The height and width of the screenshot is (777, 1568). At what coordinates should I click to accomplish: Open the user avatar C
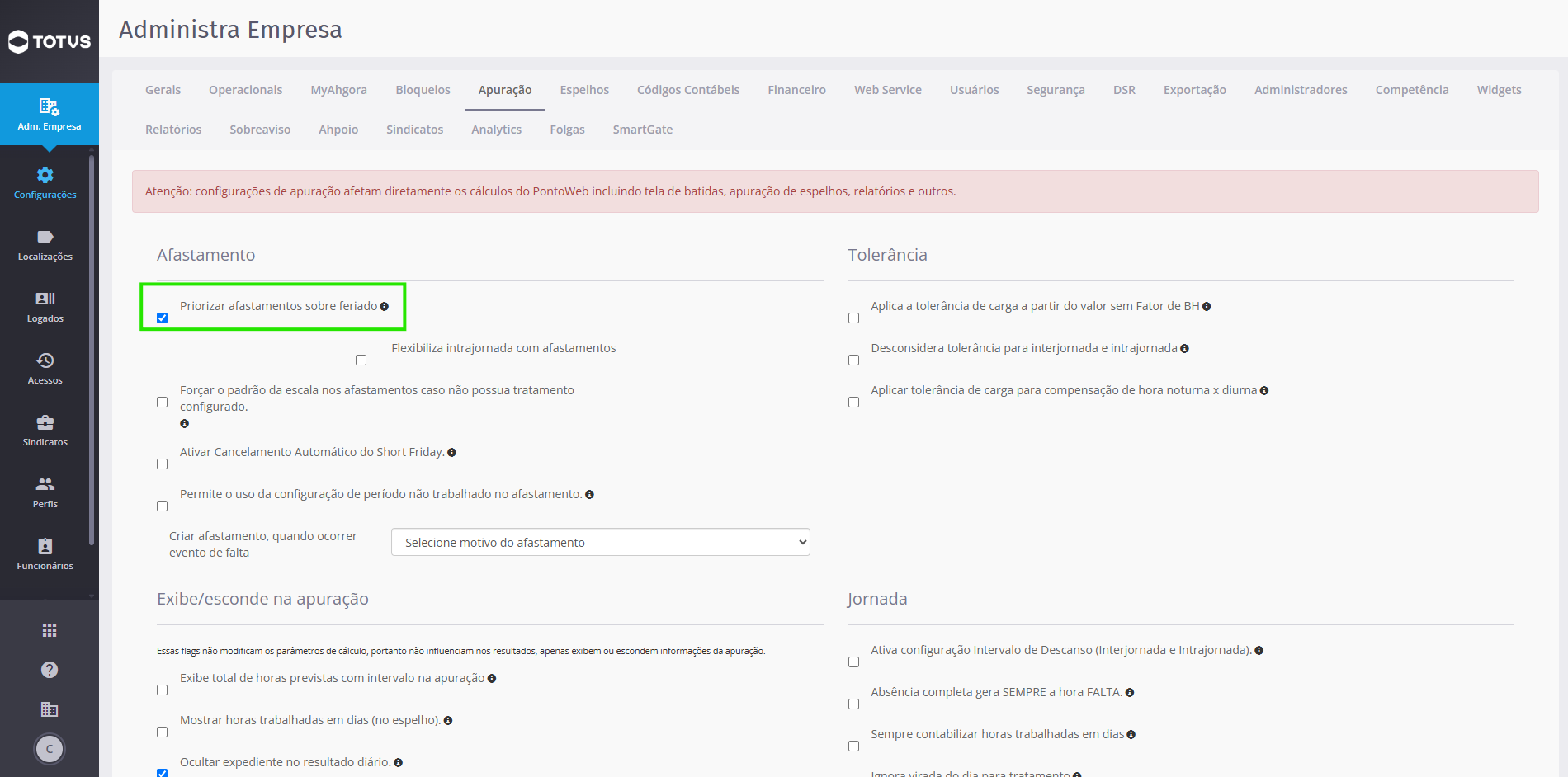pos(50,749)
